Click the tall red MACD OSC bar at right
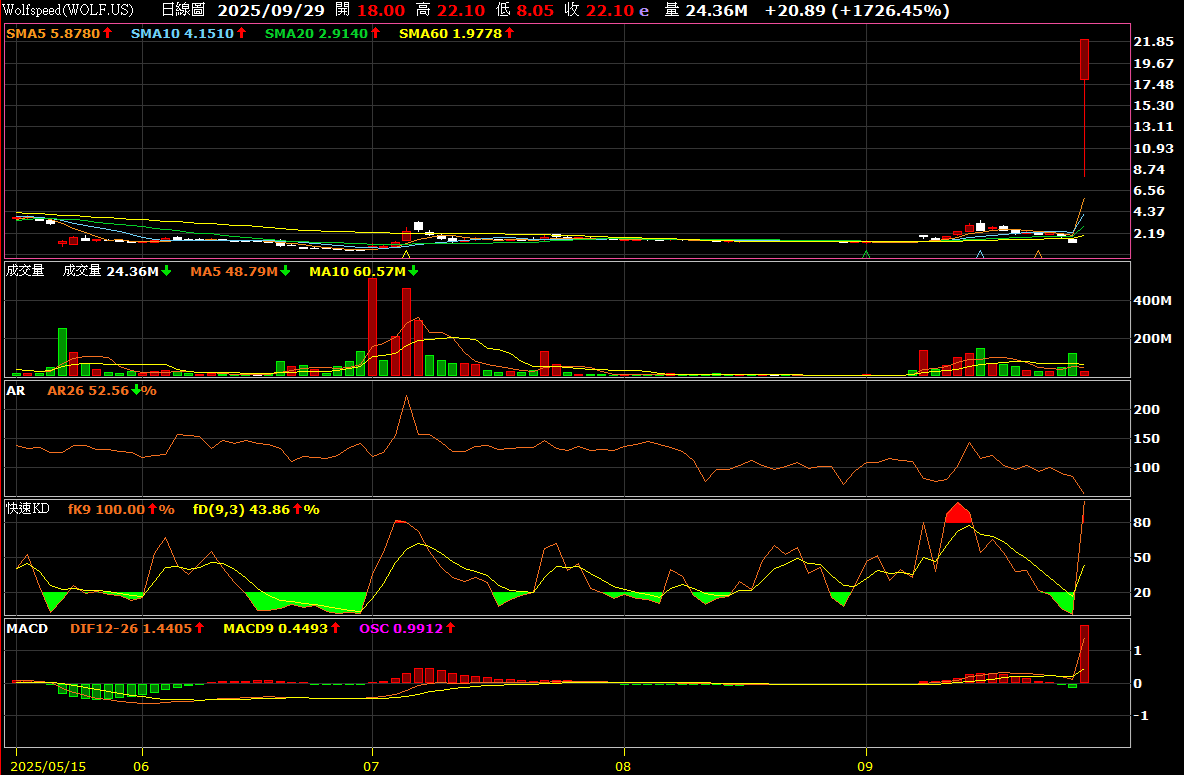 1084,654
